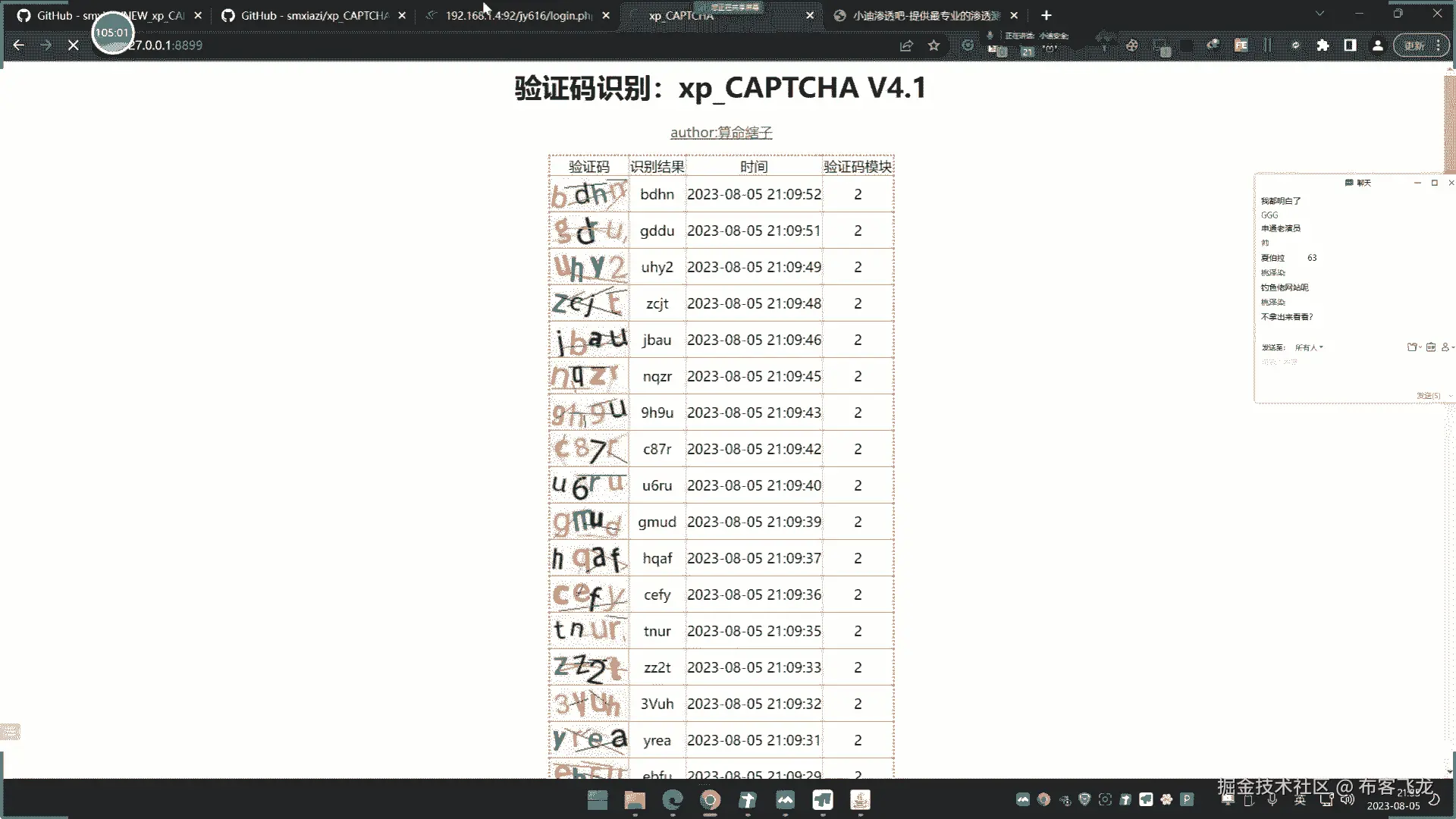The width and height of the screenshot is (1456, 819).
Task: Open dropdown arrow next to 发送 button
Action: (1450, 396)
